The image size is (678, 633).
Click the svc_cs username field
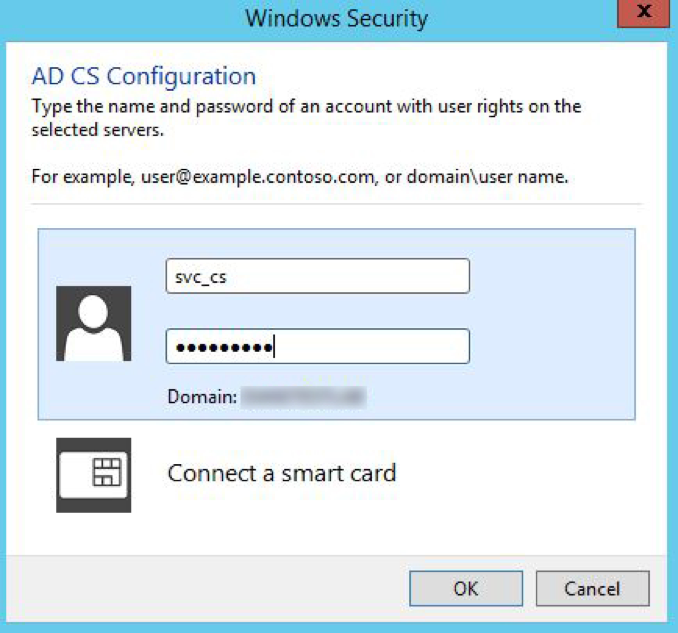click(317, 276)
